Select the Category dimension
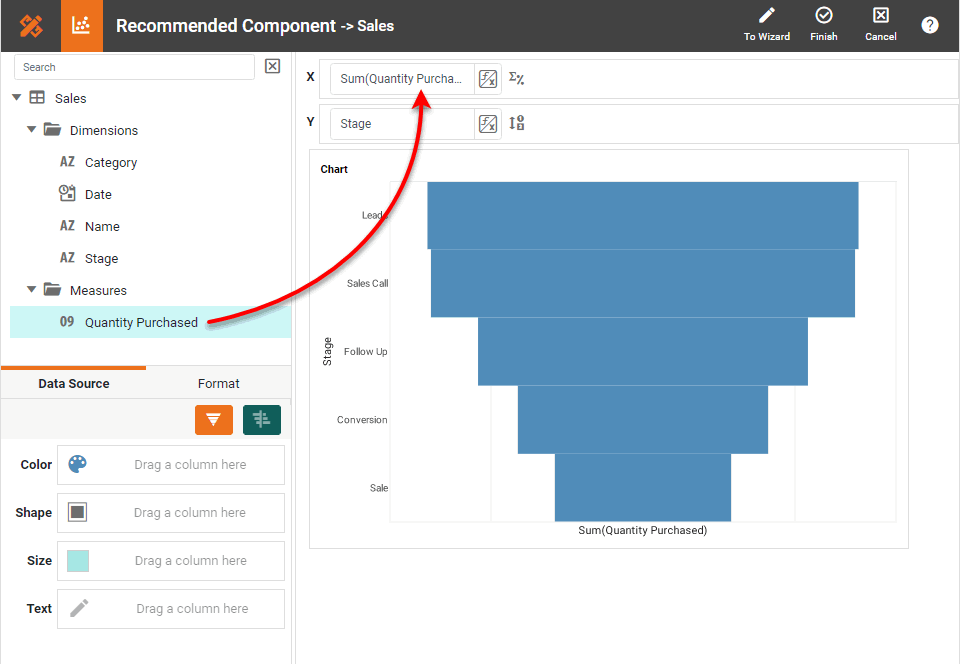 click(110, 162)
